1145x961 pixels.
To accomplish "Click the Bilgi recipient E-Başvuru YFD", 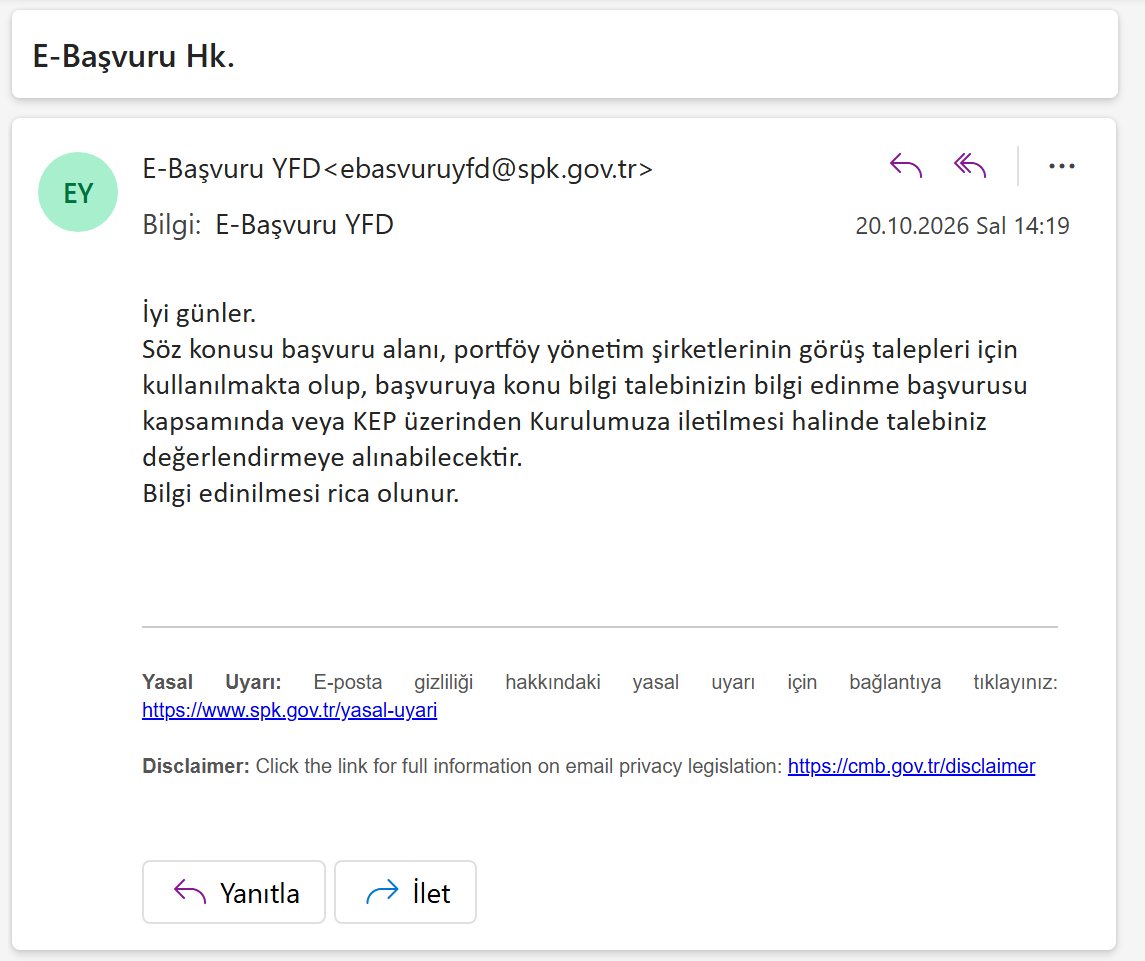I will pyautogui.click(x=305, y=224).
